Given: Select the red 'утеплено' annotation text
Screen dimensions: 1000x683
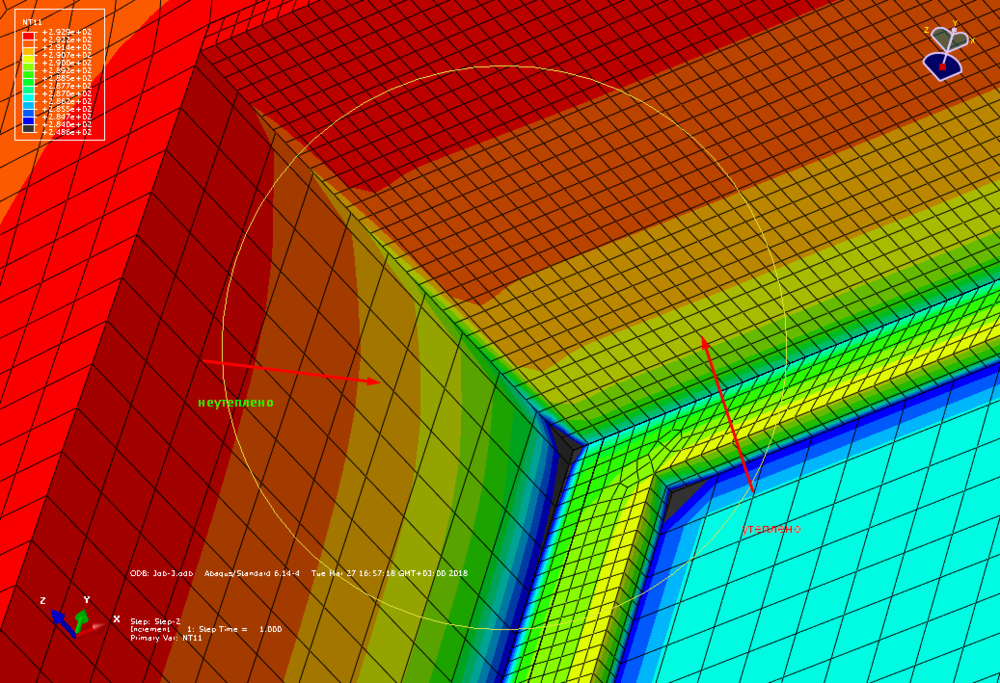Looking at the screenshot, I should (771, 529).
